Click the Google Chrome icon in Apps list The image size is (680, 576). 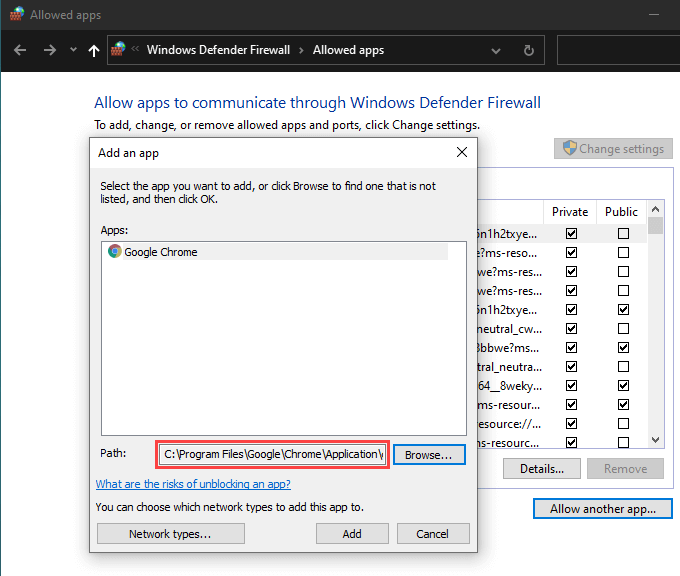(x=115, y=252)
